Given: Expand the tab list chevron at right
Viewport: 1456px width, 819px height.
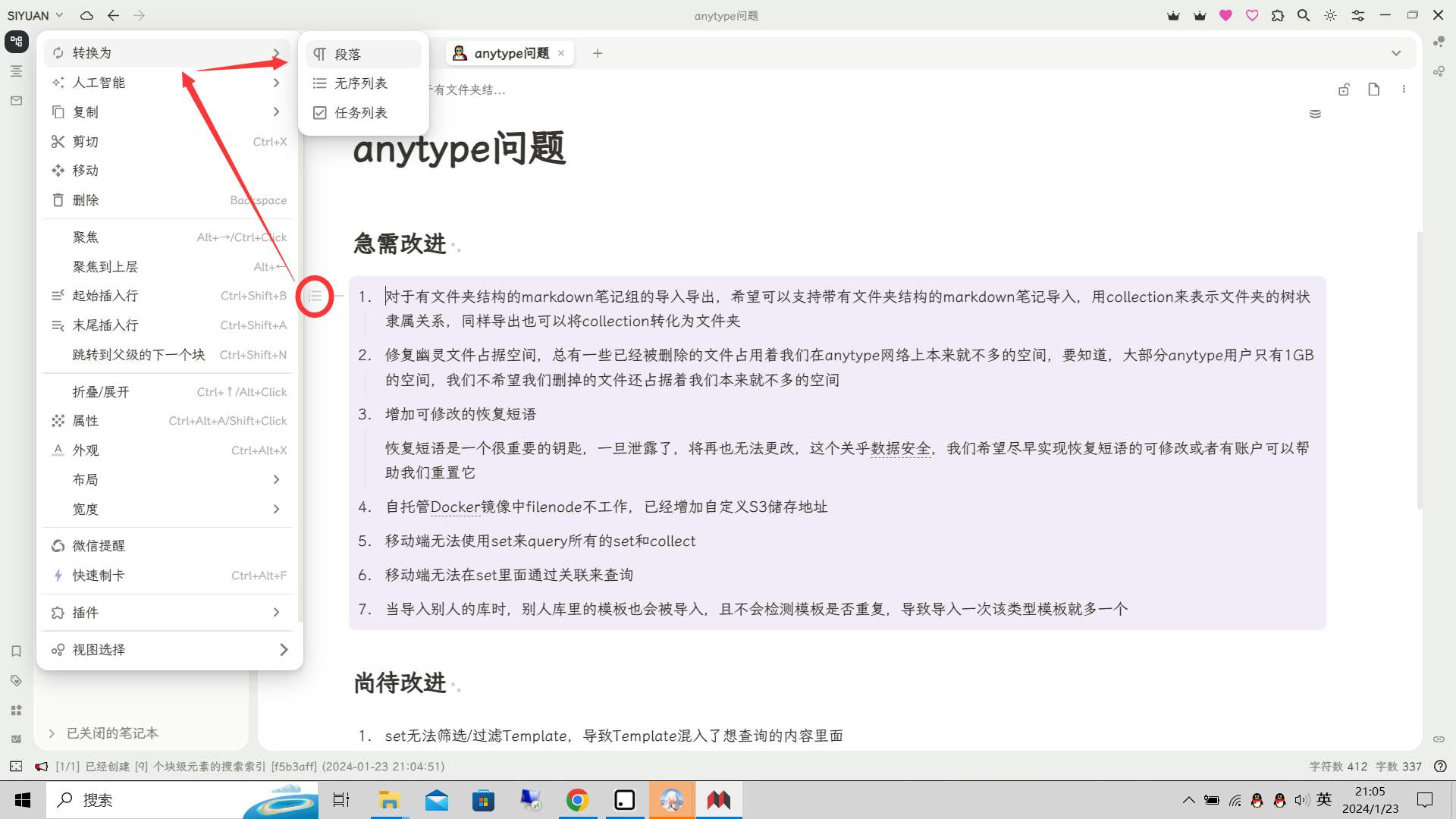Looking at the screenshot, I should click(1396, 53).
